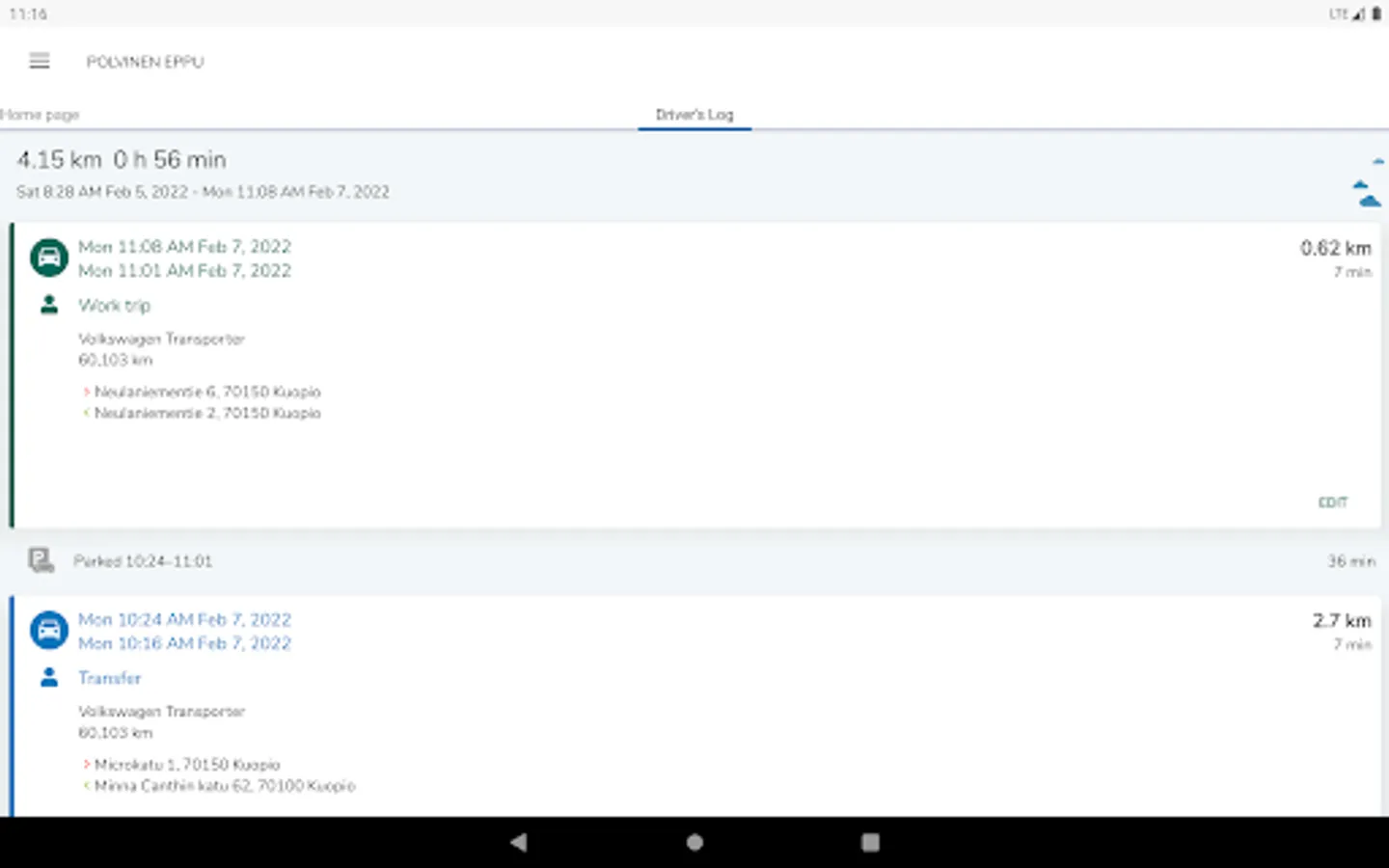The image size is (1389, 868).
Task: Select the 2.7 km distance value
Action: coord(1342,620)
